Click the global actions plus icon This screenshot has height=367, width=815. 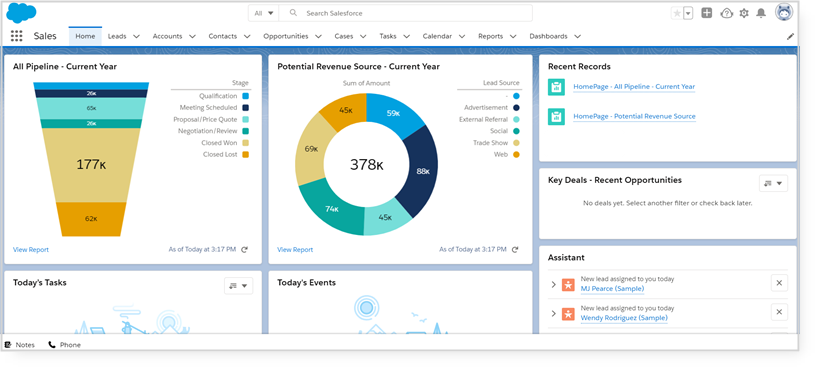point(706,13)
